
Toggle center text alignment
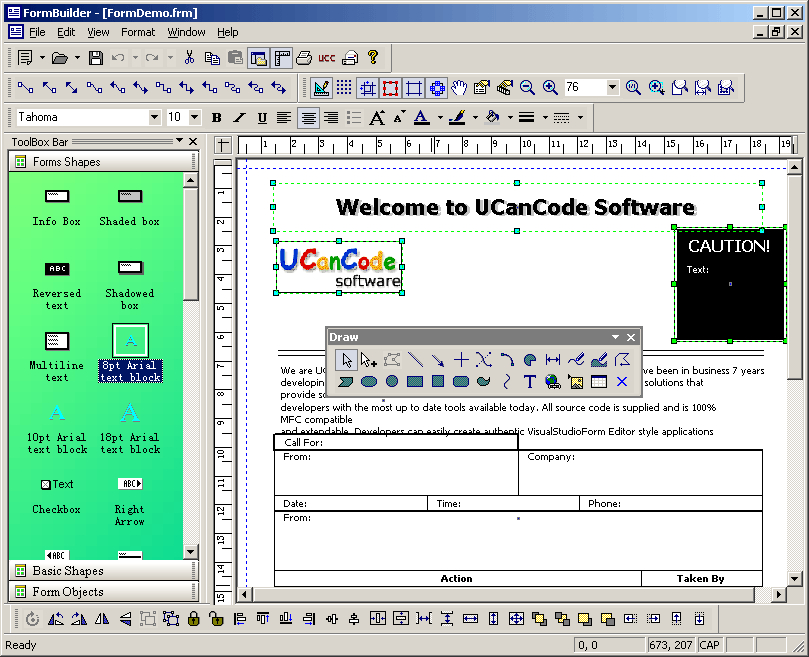tap(308, 118)
